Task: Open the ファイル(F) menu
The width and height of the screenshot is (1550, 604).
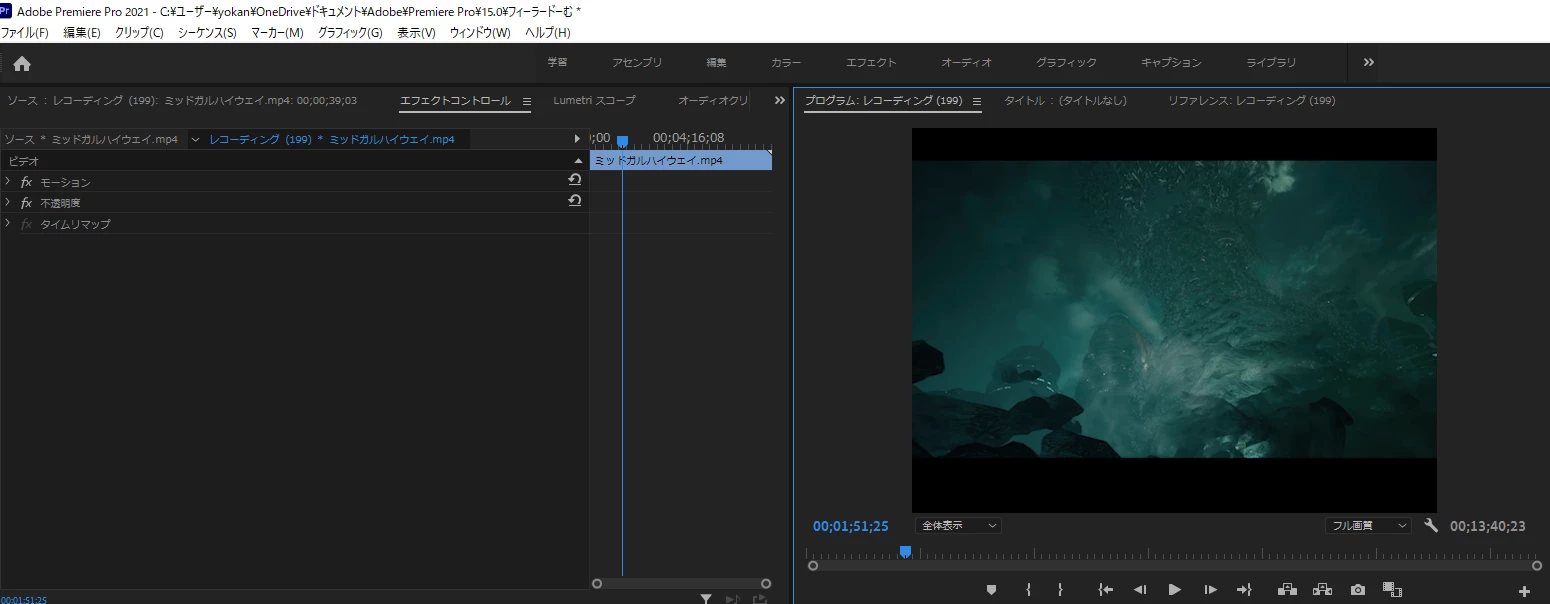Action: click(x=24, y=33)
